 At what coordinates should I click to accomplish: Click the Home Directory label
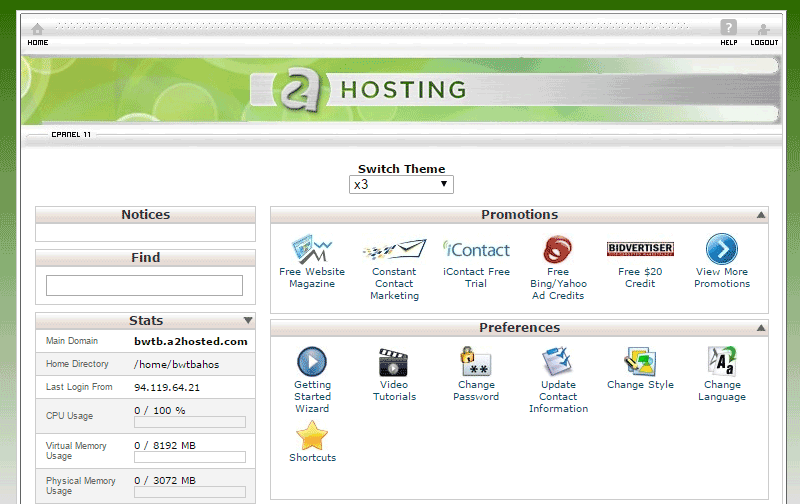coord(77,364)
